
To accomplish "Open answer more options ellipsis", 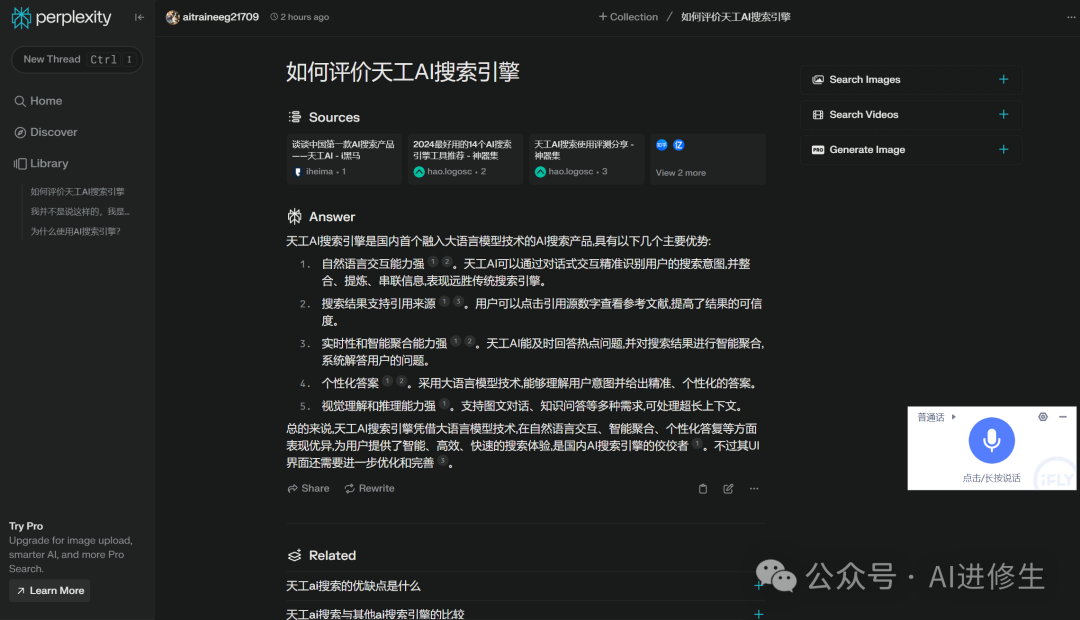I will pyautogui.click(x=754, y=488).
